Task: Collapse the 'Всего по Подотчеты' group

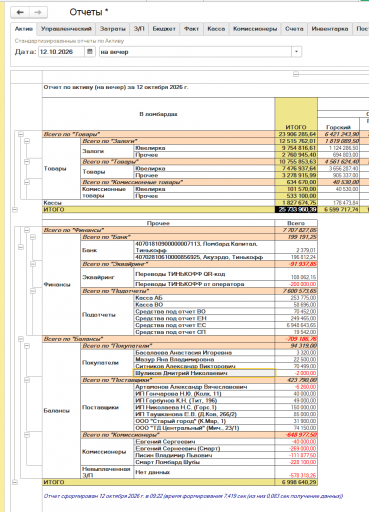Action: 33,291
